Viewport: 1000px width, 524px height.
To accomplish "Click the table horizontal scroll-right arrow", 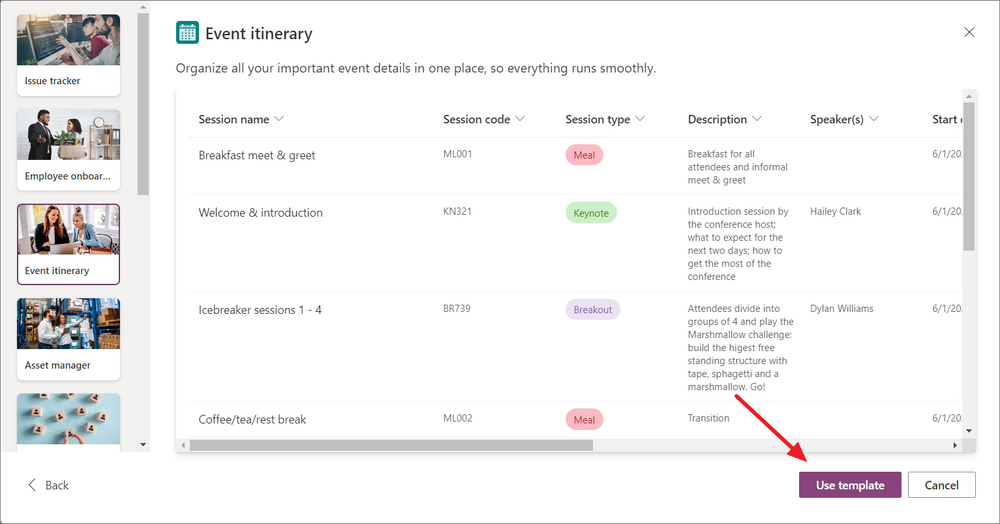I will coord(955,445).
